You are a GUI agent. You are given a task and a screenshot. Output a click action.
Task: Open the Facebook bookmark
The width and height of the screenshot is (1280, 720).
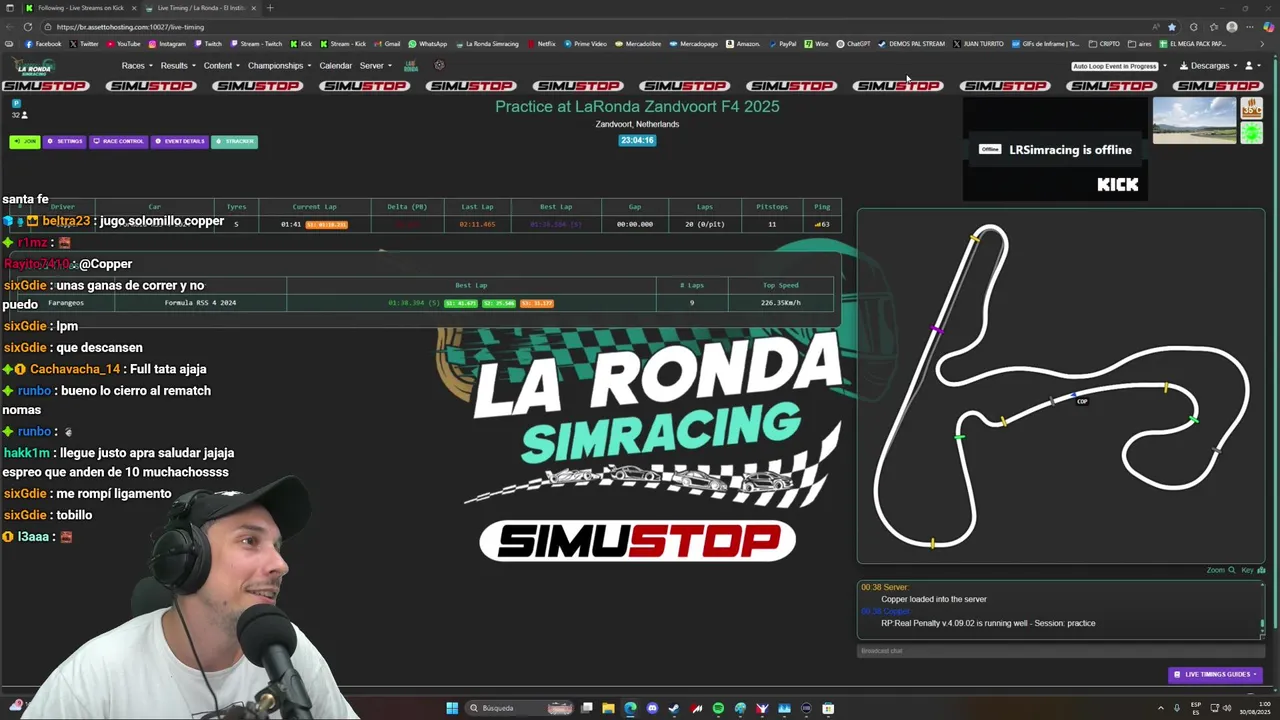pos(44,44)
